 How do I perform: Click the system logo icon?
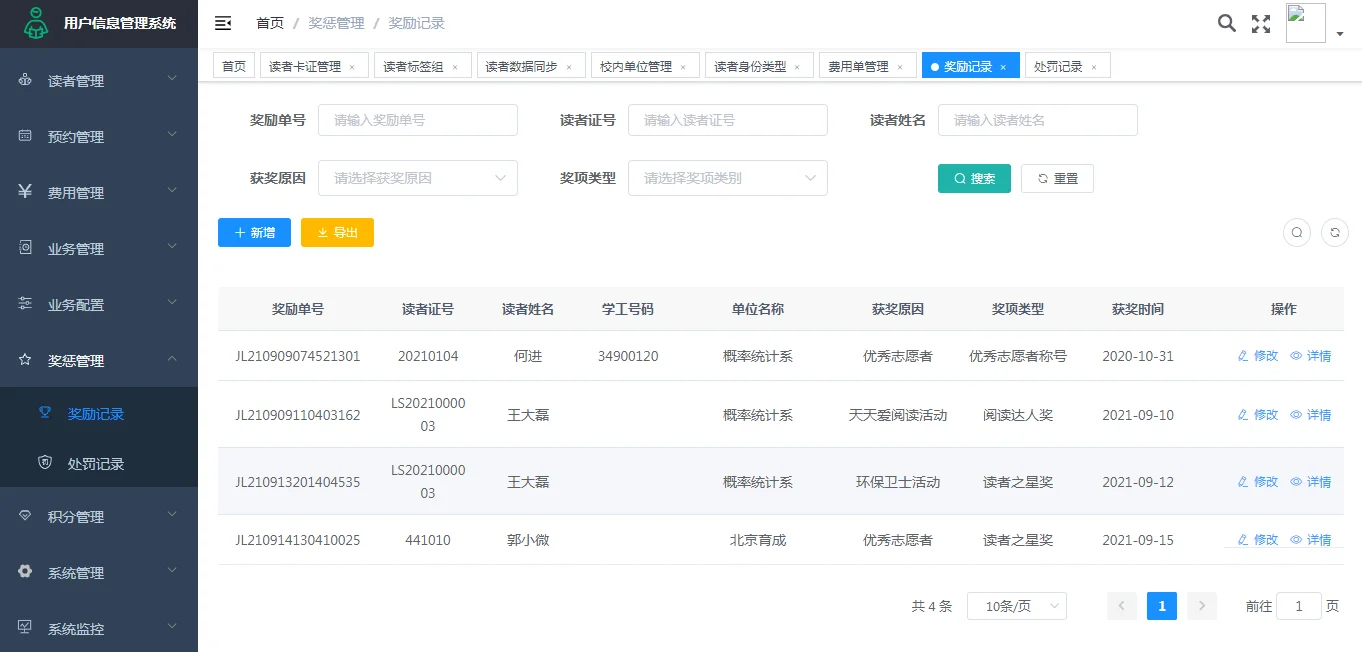click(x=36, y=23)
